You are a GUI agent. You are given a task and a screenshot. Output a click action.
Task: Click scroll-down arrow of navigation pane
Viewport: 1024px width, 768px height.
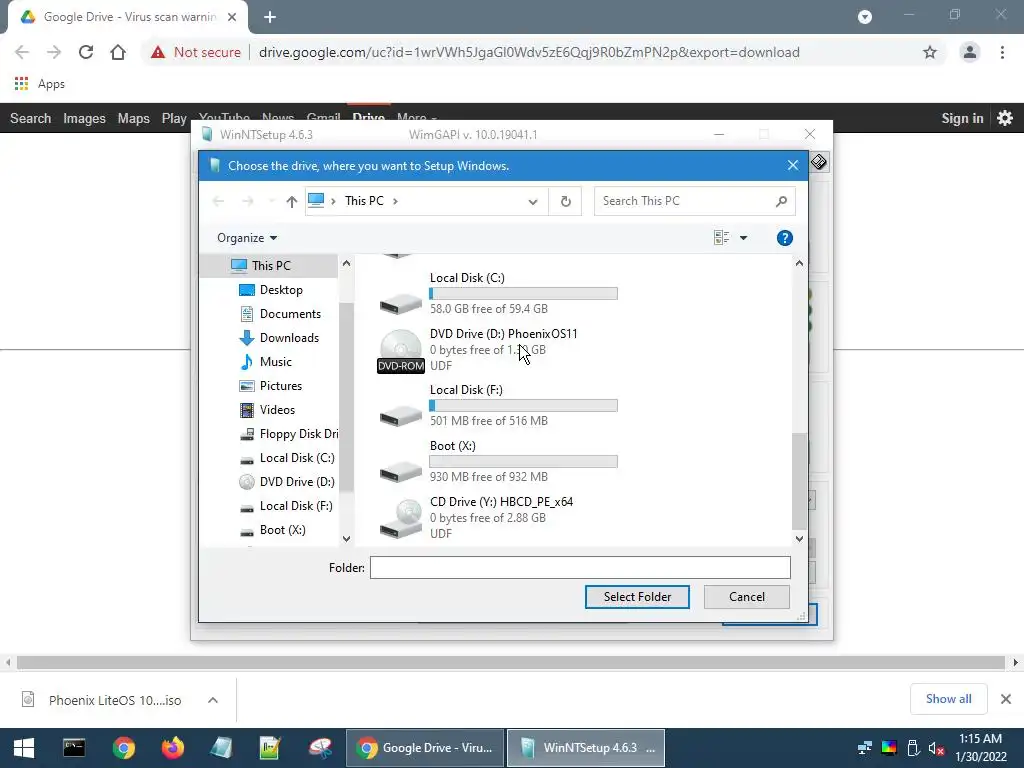pos(346,539)
